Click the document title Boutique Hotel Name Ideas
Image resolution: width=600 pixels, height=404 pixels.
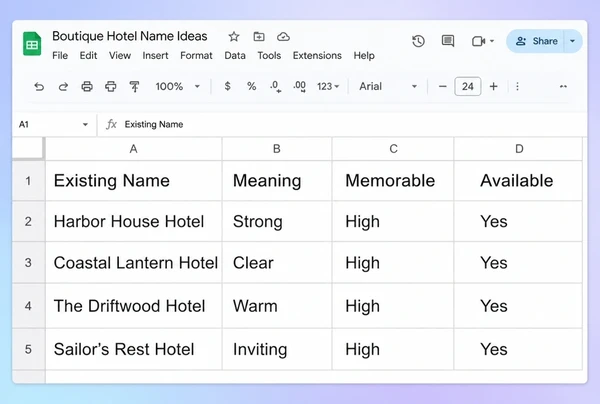130,36
